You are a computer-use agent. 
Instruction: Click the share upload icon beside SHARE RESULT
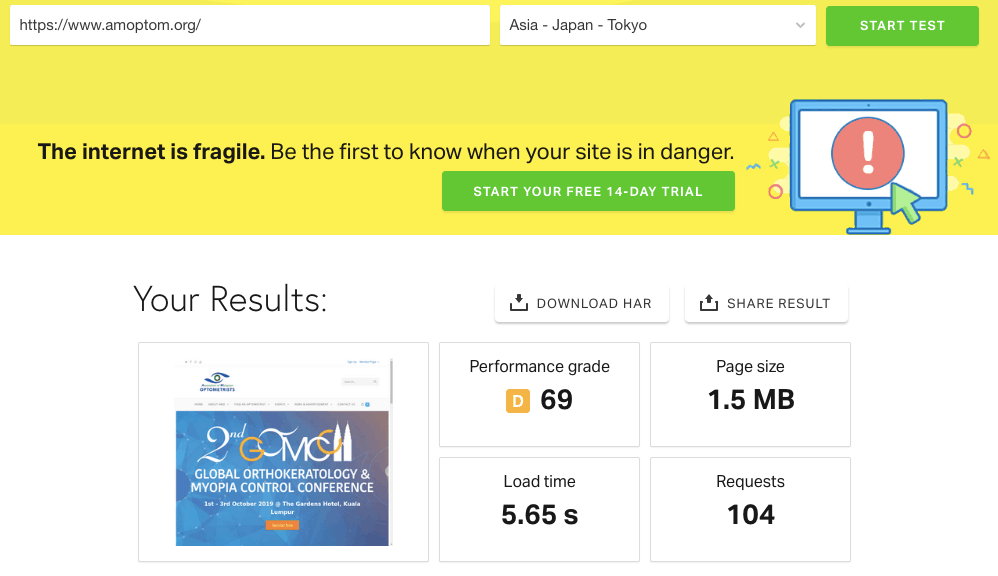[x=709, y=303]
